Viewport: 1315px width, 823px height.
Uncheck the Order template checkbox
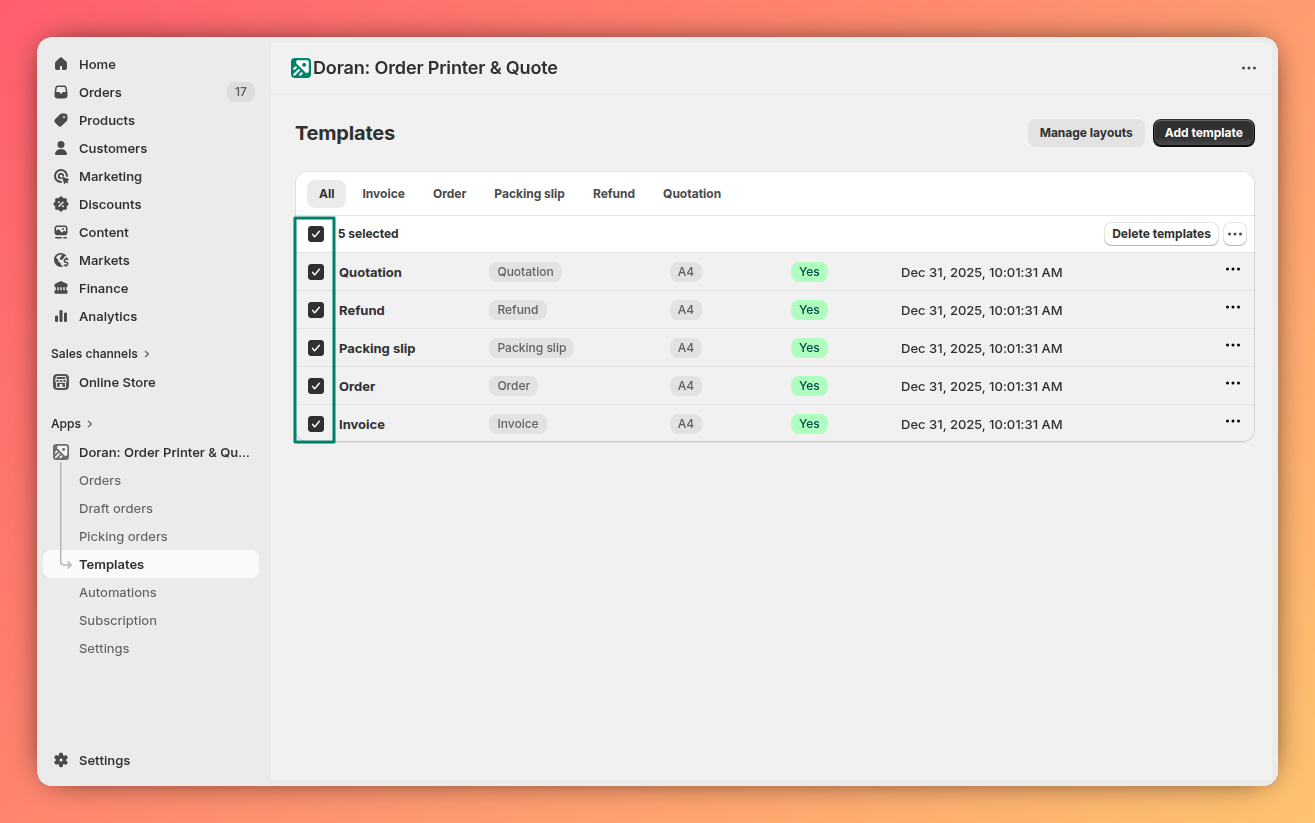click(x=316, y=386)
